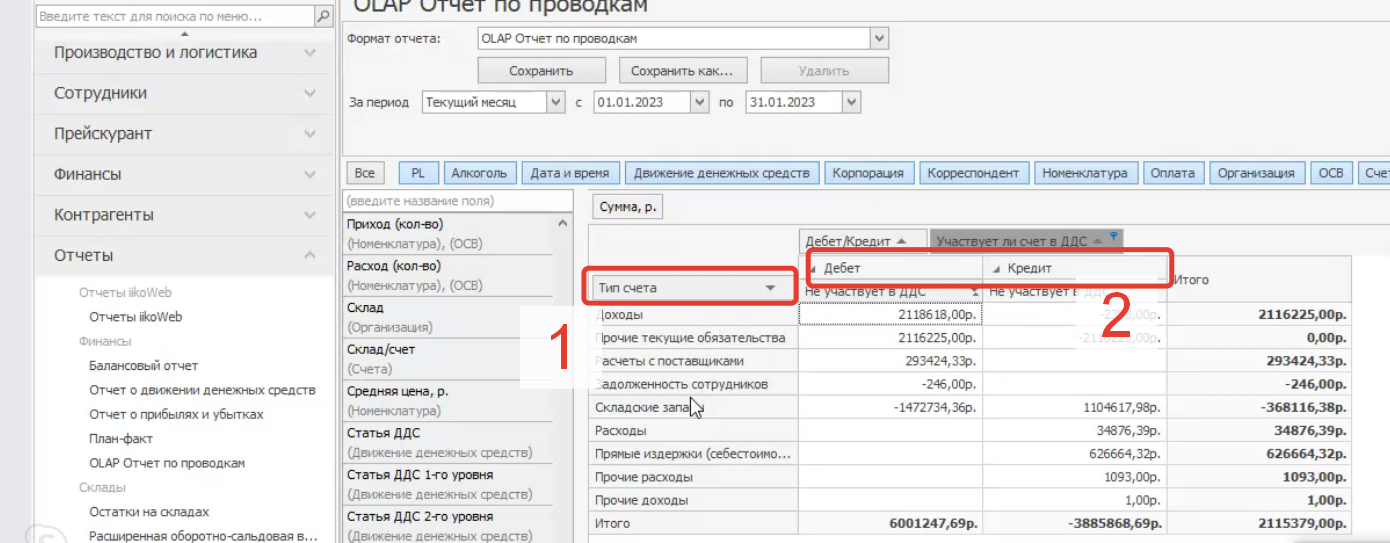1390x543 pixels.
Task: Toggle the ОСВ field group filter
Action: tap(1331, 173)
